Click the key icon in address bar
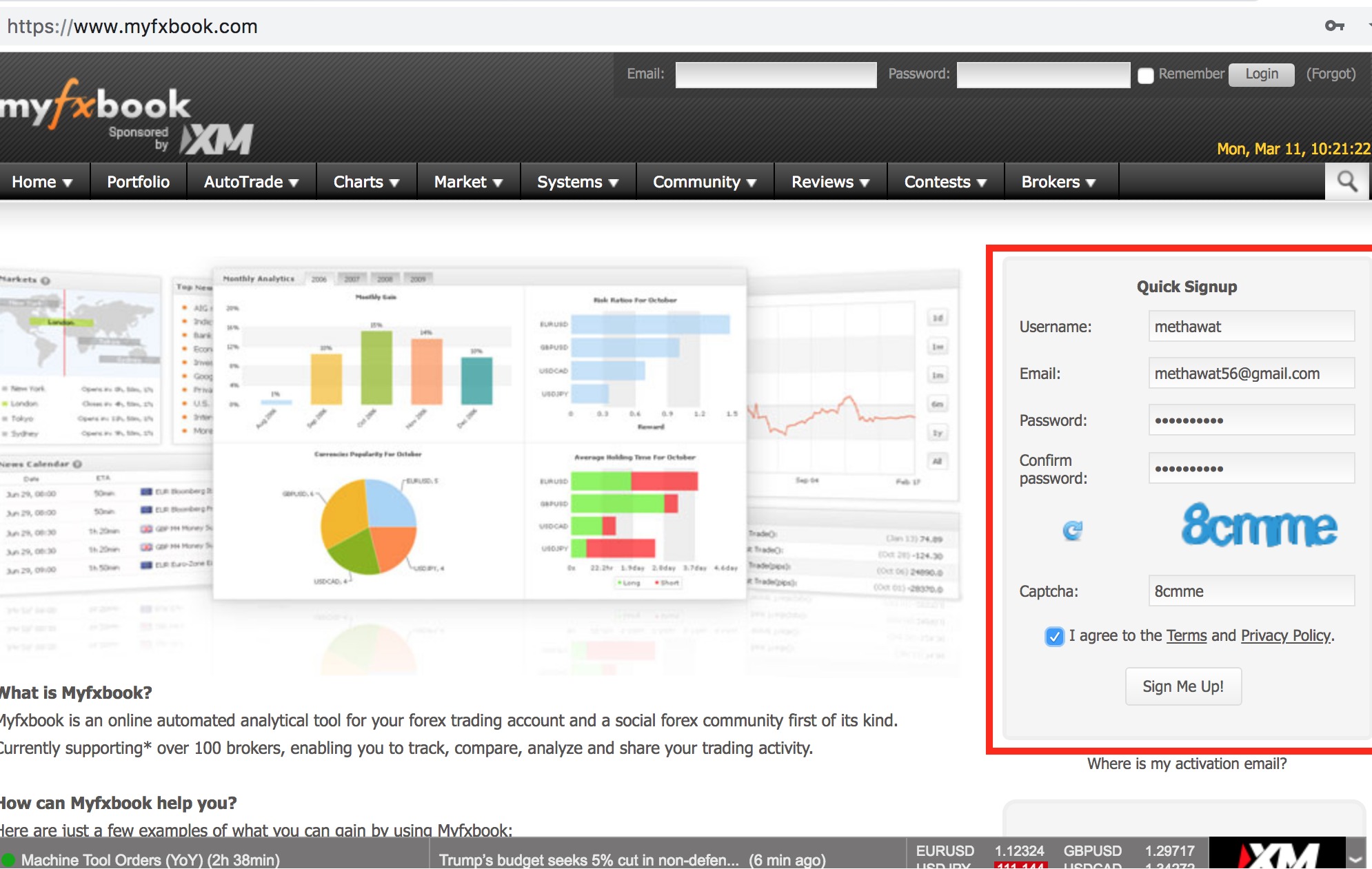This screenshot has height=869, width=1372. coord(1335,26)
